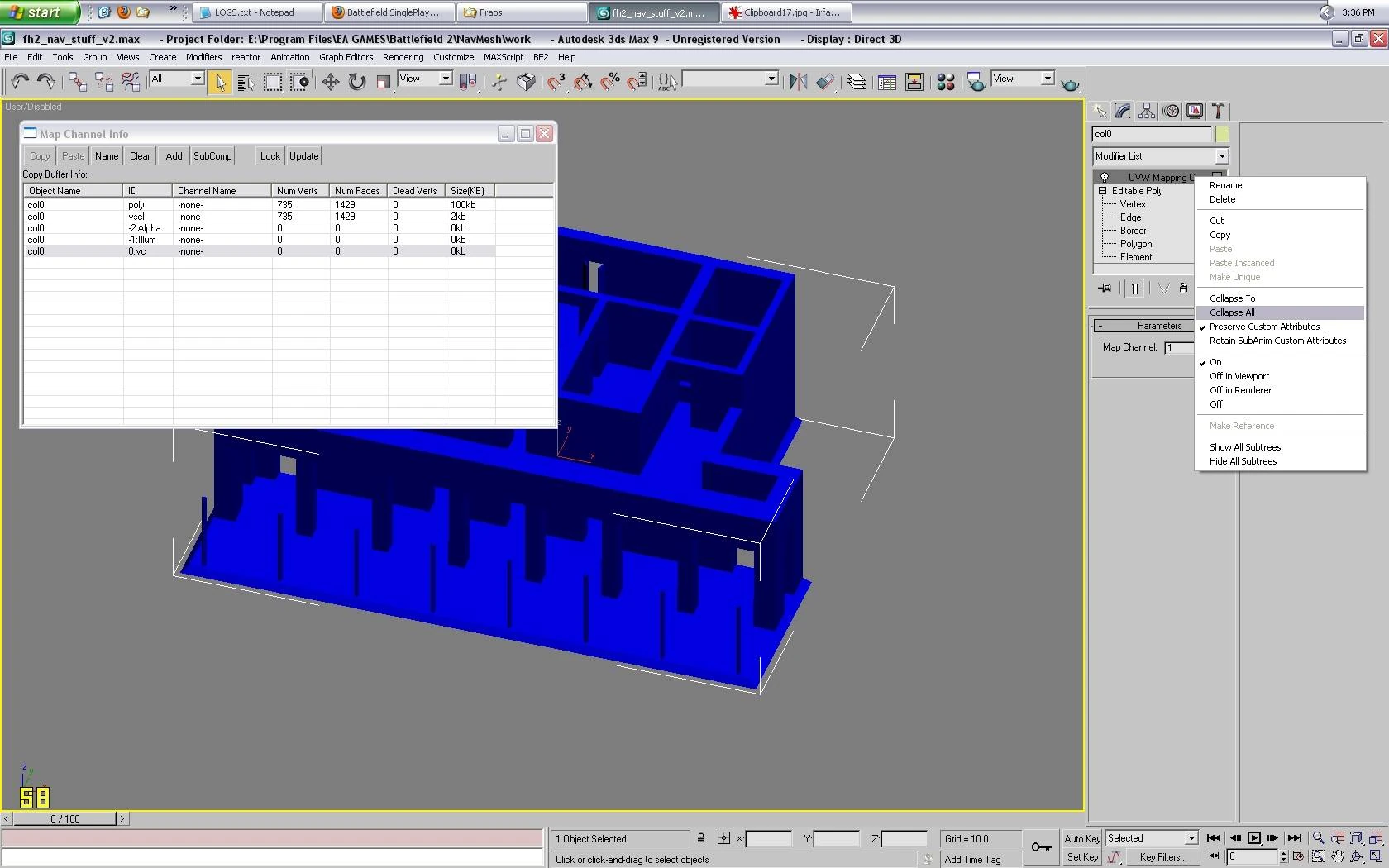Activate the Rotate tool
The image size is (1389, 868).
click(x=357, y=81)
